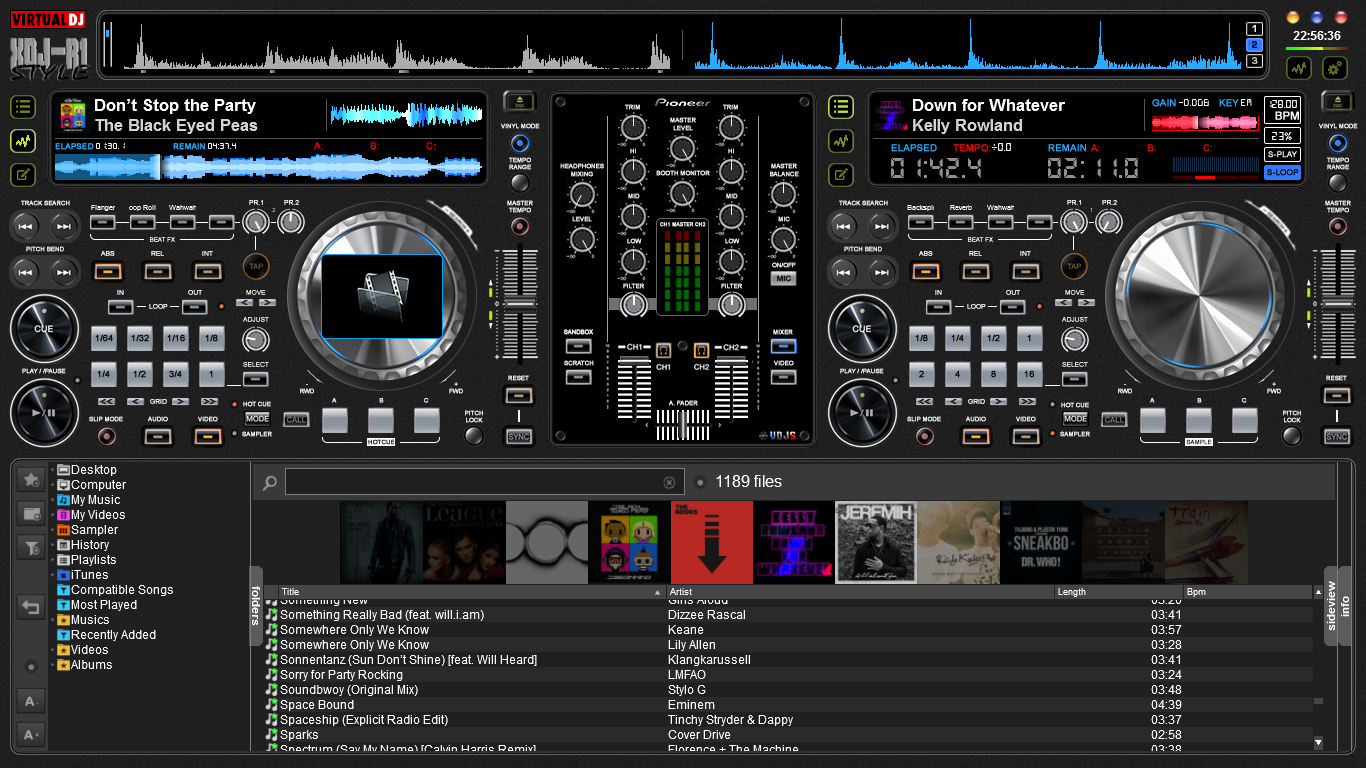The height and width of the screenshot is (768, 1366).
Task: Create filter folder icon in browser sidebar
Action: (31, 547)
